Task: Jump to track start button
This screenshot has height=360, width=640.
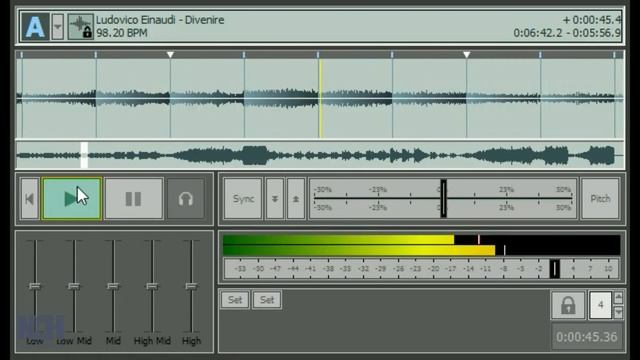Action: click(30, 199)
